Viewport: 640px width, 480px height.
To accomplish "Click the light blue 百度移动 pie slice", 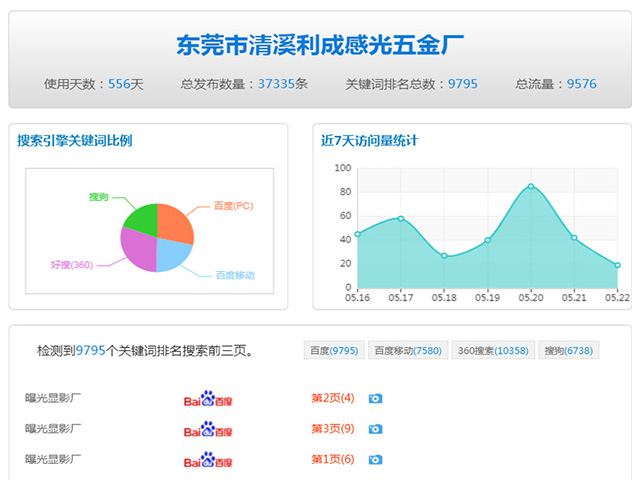I will (x=171, y=255).
